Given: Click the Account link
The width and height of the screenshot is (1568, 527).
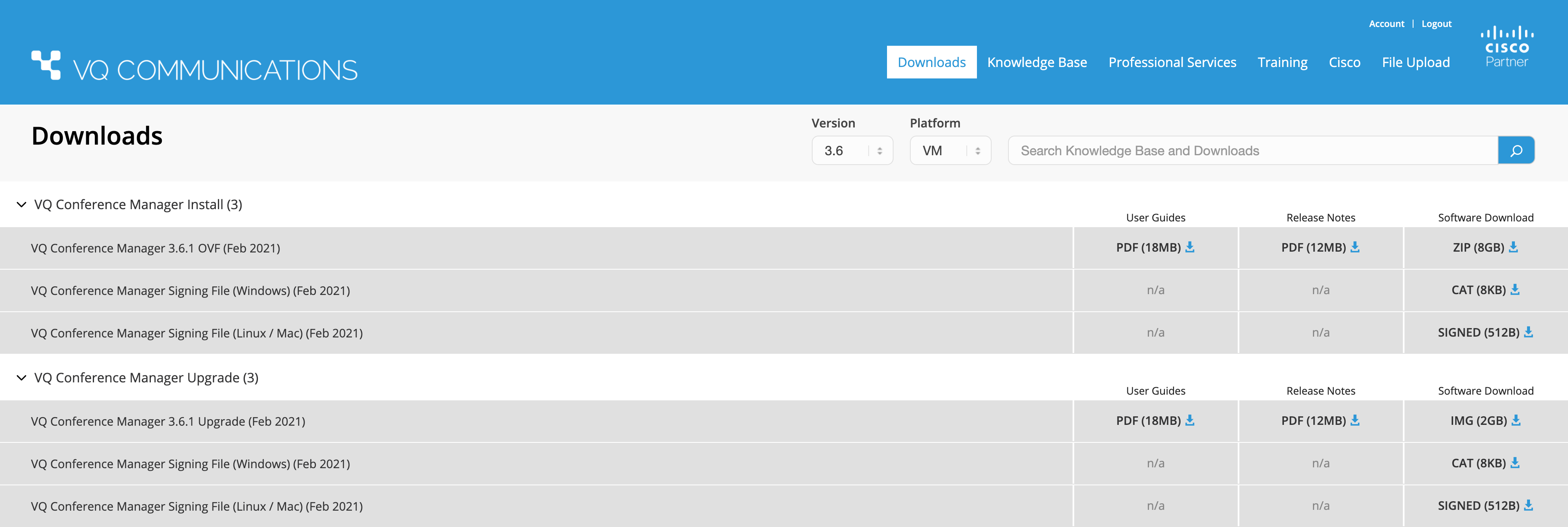Looking at the screenshot, I should click(1386, 24).
